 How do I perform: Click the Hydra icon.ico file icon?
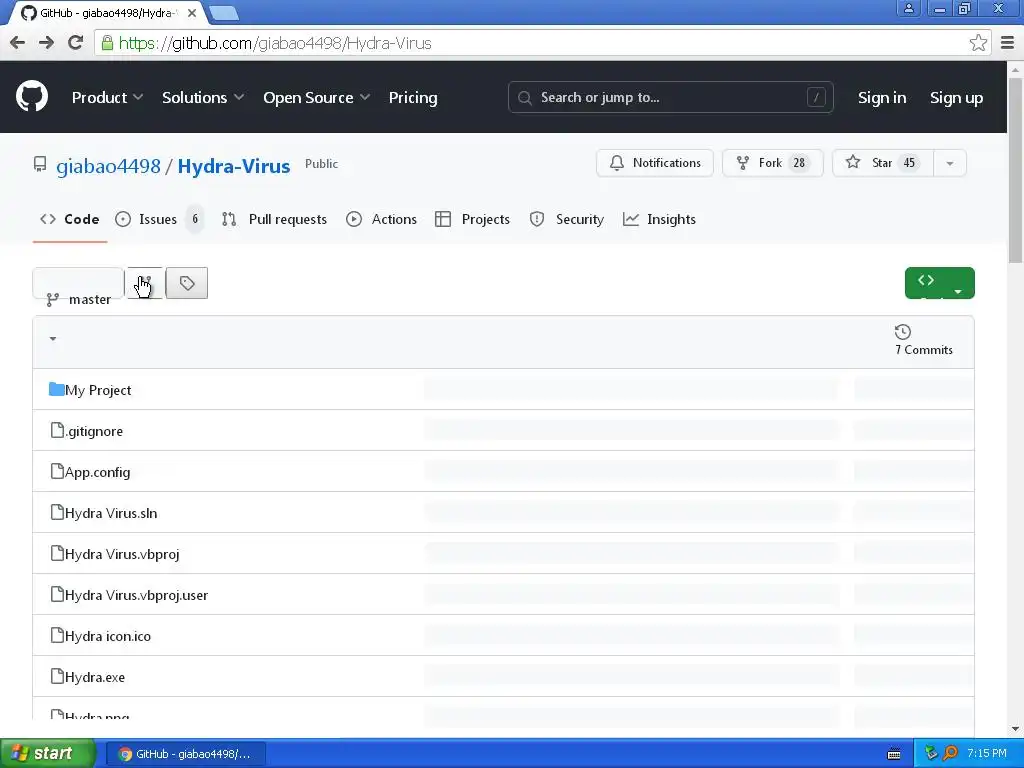[57, 635]
